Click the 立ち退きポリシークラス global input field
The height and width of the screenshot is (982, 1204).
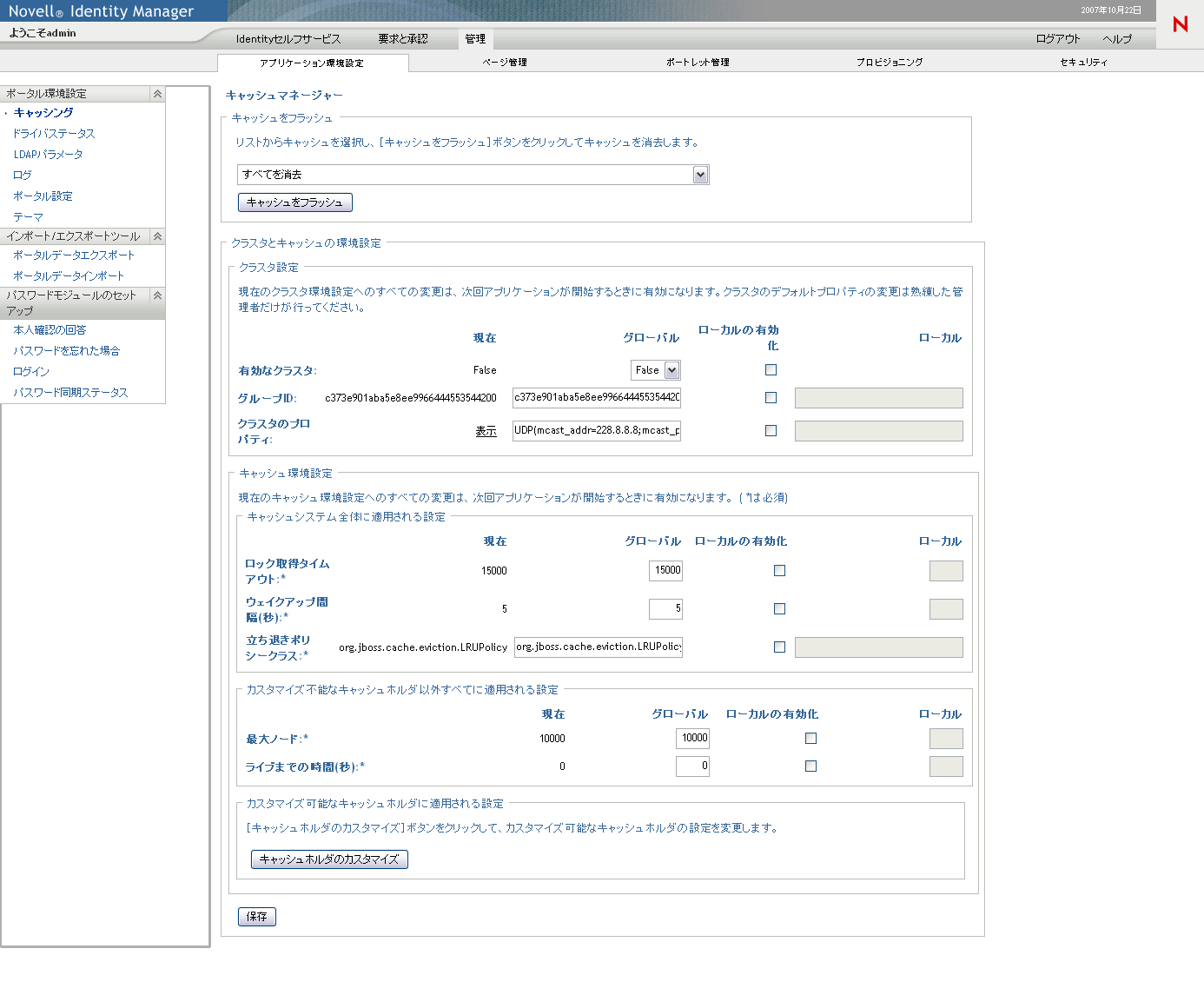(599, 647)
